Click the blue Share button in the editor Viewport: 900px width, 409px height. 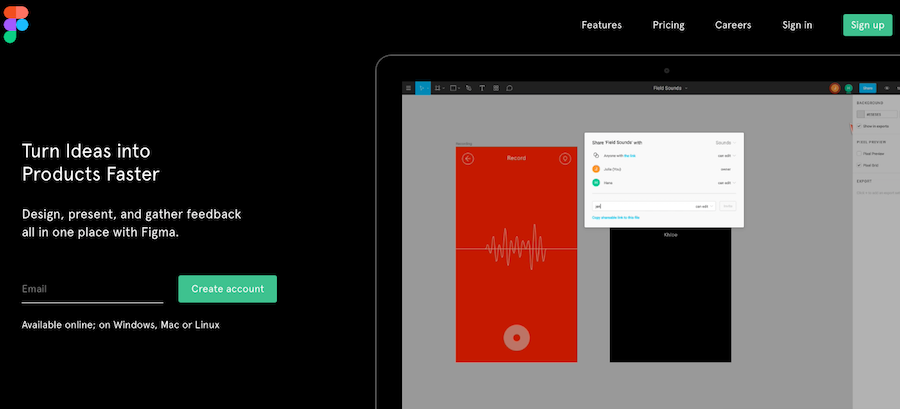coord(867,88)
